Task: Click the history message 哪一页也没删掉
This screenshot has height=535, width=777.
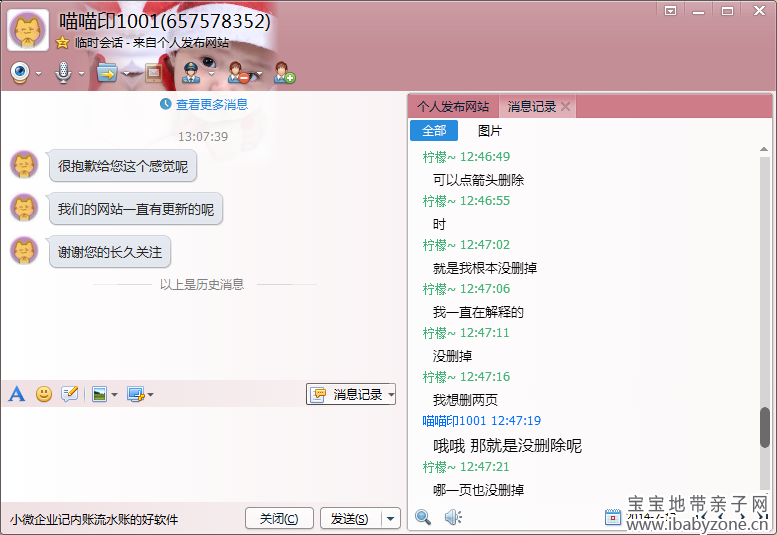Action: point(478,490)
